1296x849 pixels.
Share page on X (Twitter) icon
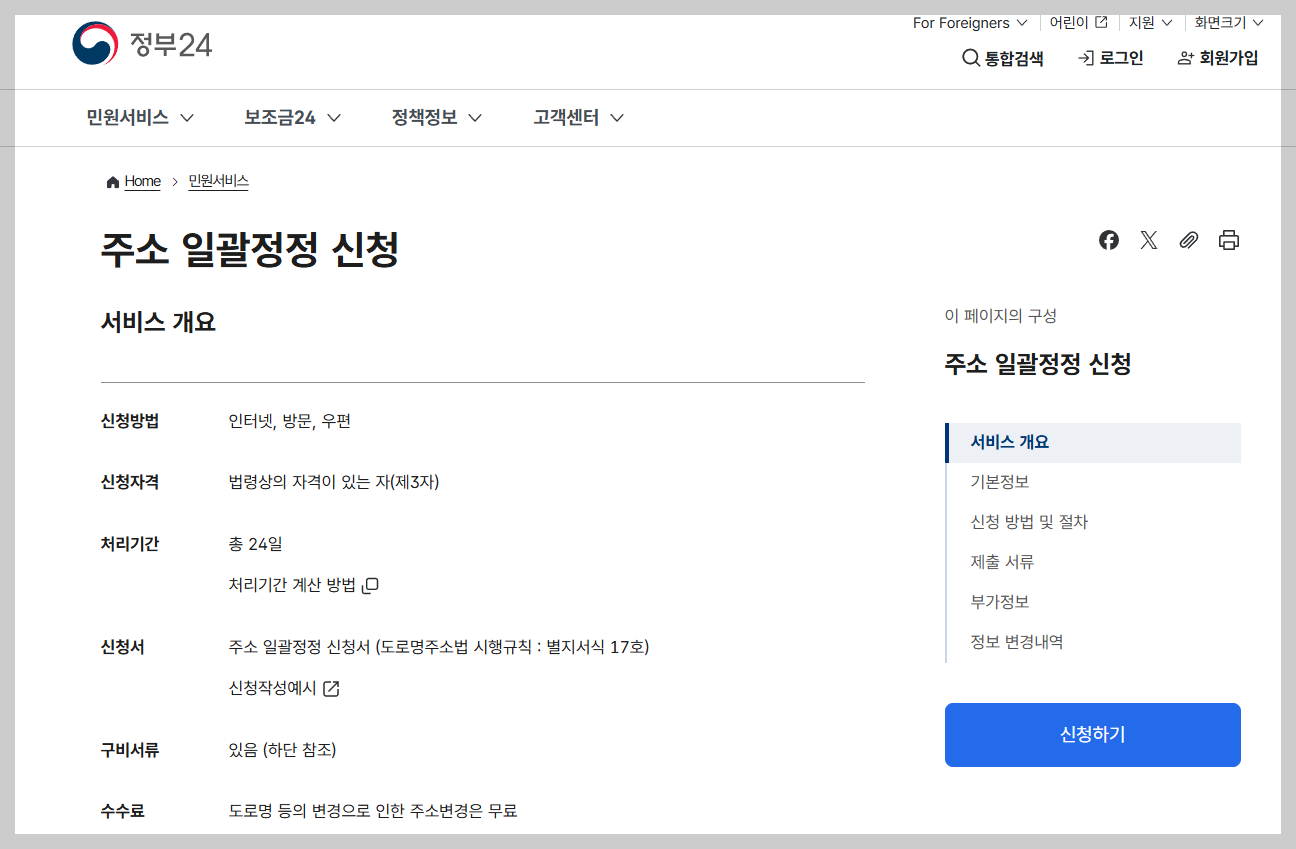coord(1149,240)
